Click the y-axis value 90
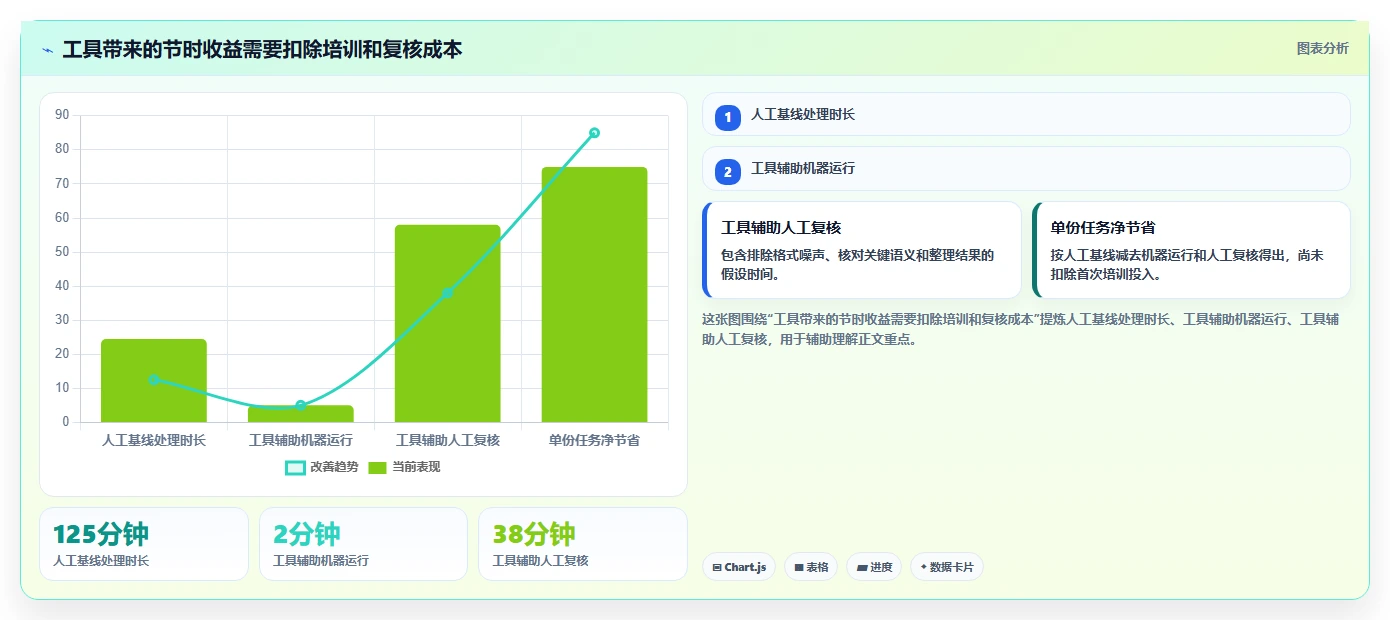This screenshot has height=620, width=1390. pos(62,115)
